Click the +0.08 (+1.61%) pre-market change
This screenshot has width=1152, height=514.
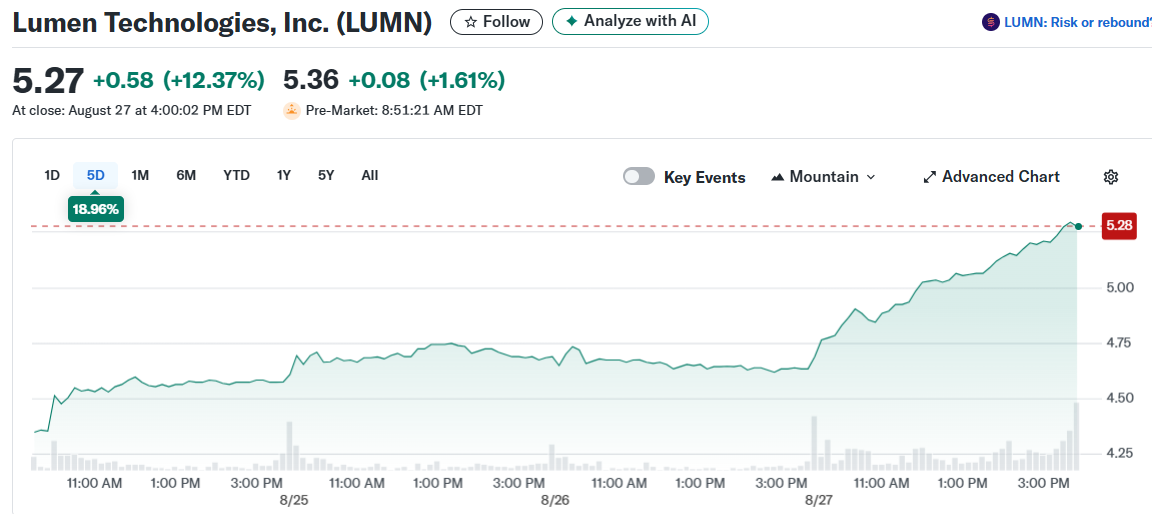click(x=426, y=80)
